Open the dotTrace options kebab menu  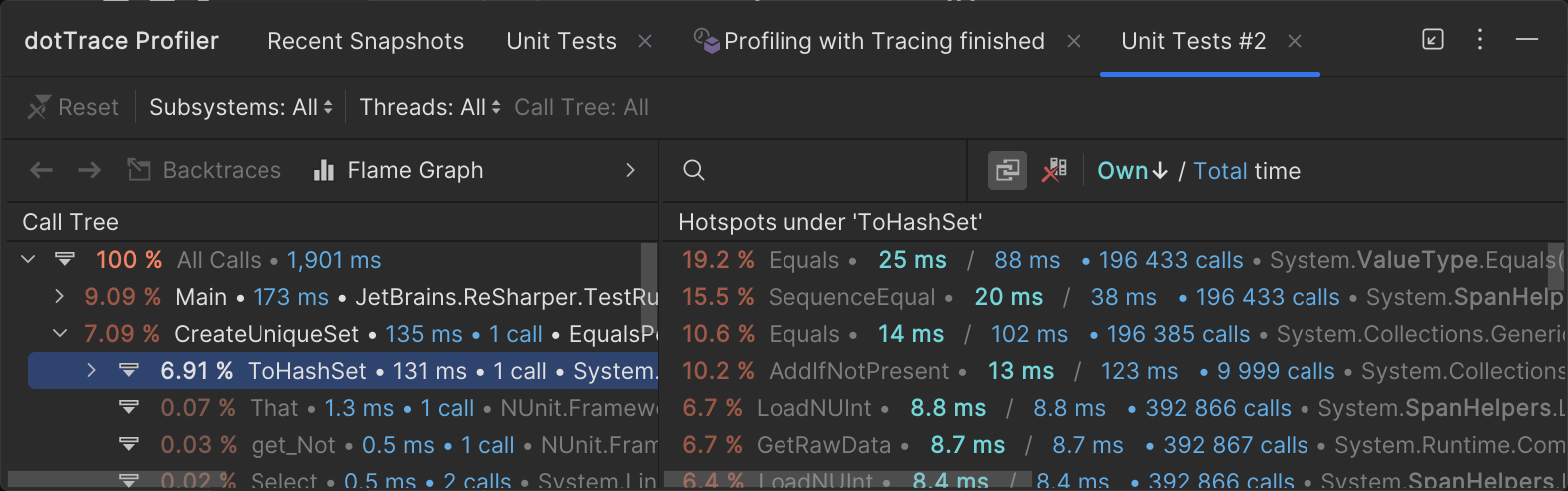tap(1480, 40)
